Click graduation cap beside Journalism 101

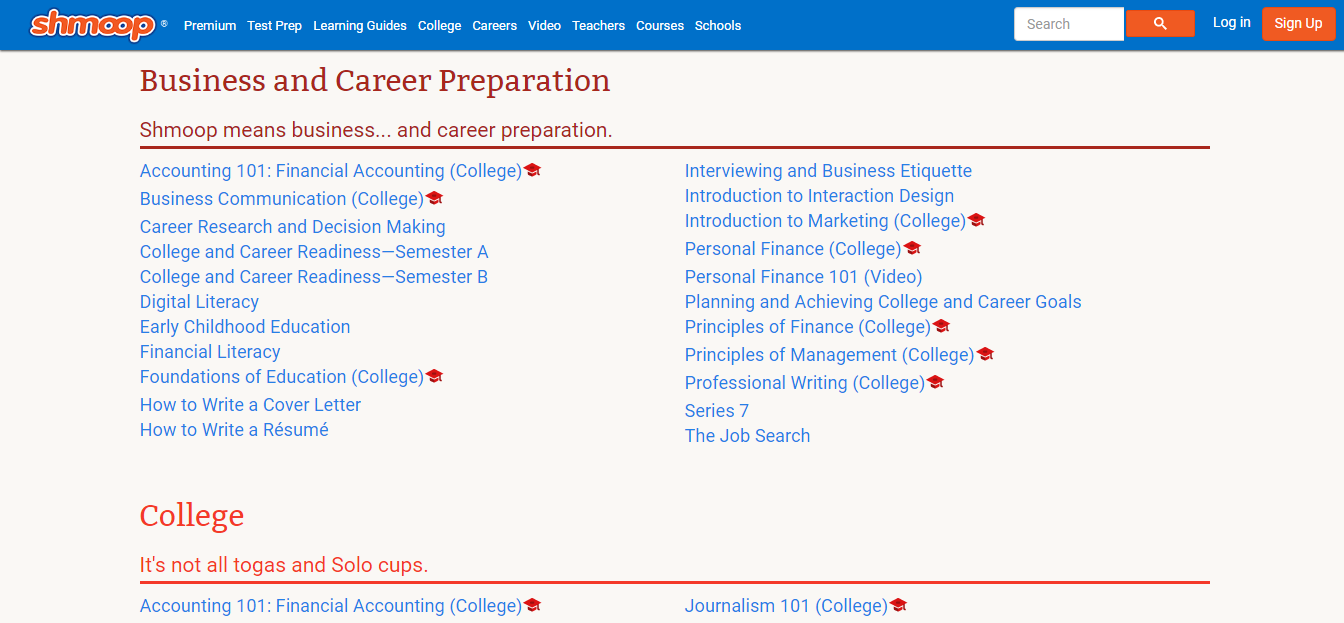(x=898, y=605)
